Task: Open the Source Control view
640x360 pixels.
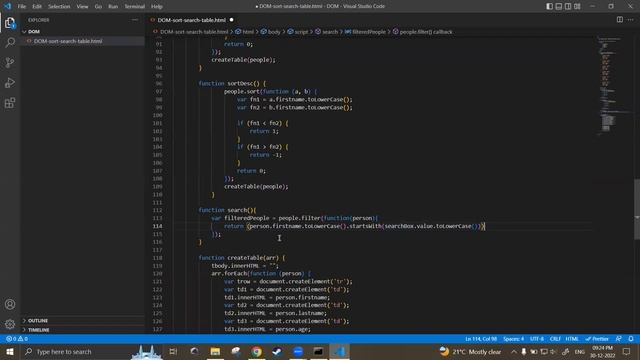Action: coord(10,62)
